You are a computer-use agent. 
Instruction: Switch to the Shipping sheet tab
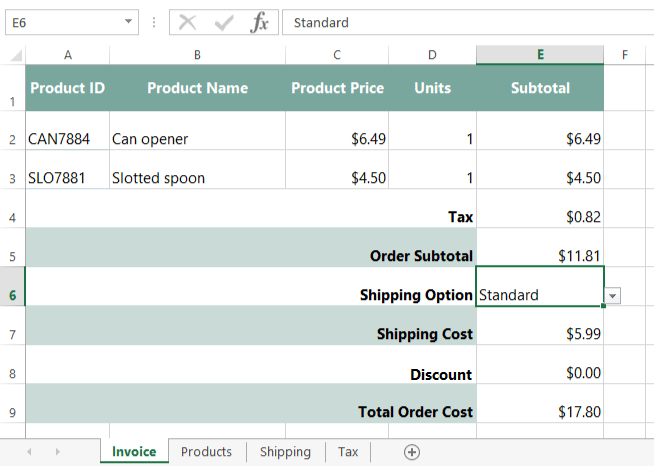[285, 452]
